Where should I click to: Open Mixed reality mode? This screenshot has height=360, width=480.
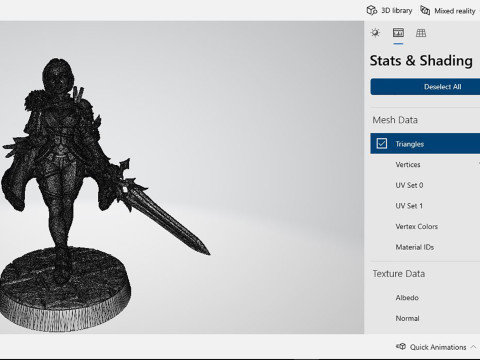point(448,11)
